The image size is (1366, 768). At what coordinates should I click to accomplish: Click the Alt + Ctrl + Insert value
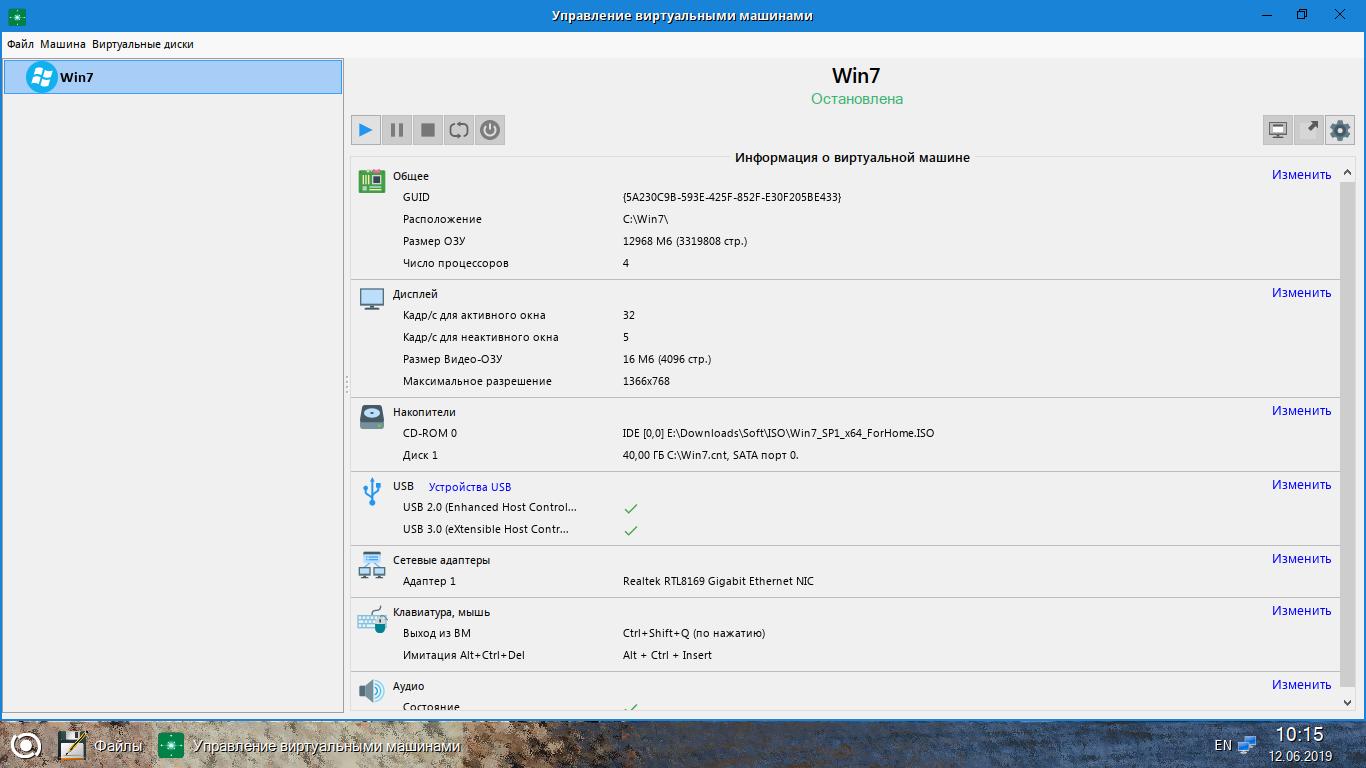point(667,656)
